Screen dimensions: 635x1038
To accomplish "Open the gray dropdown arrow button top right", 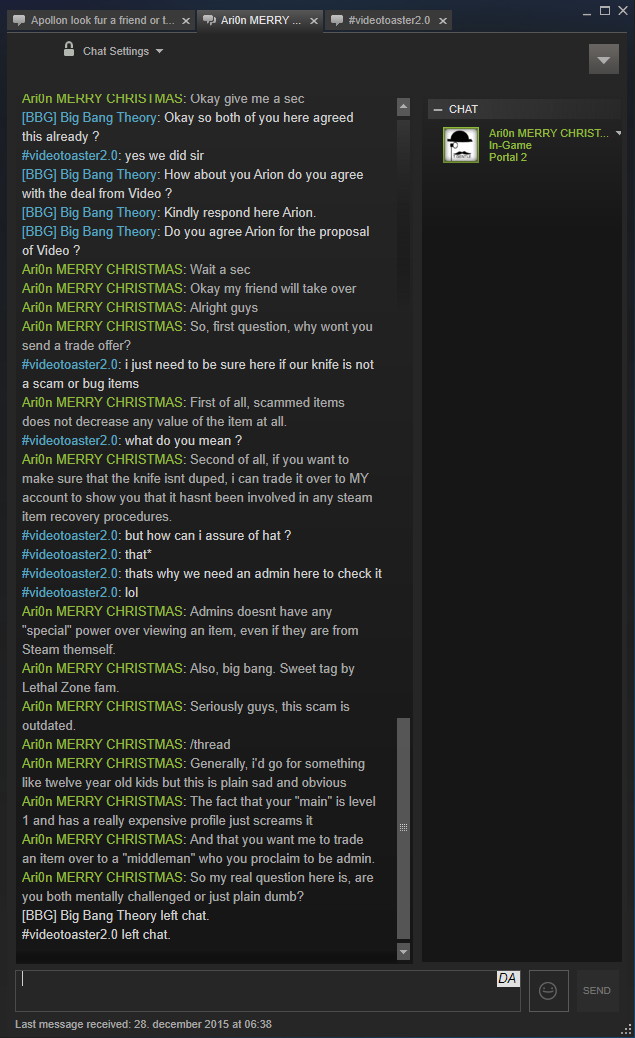I will coord(604,60).
